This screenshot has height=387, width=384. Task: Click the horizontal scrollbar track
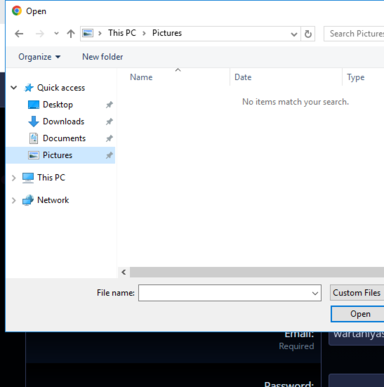tap(257, 272)
